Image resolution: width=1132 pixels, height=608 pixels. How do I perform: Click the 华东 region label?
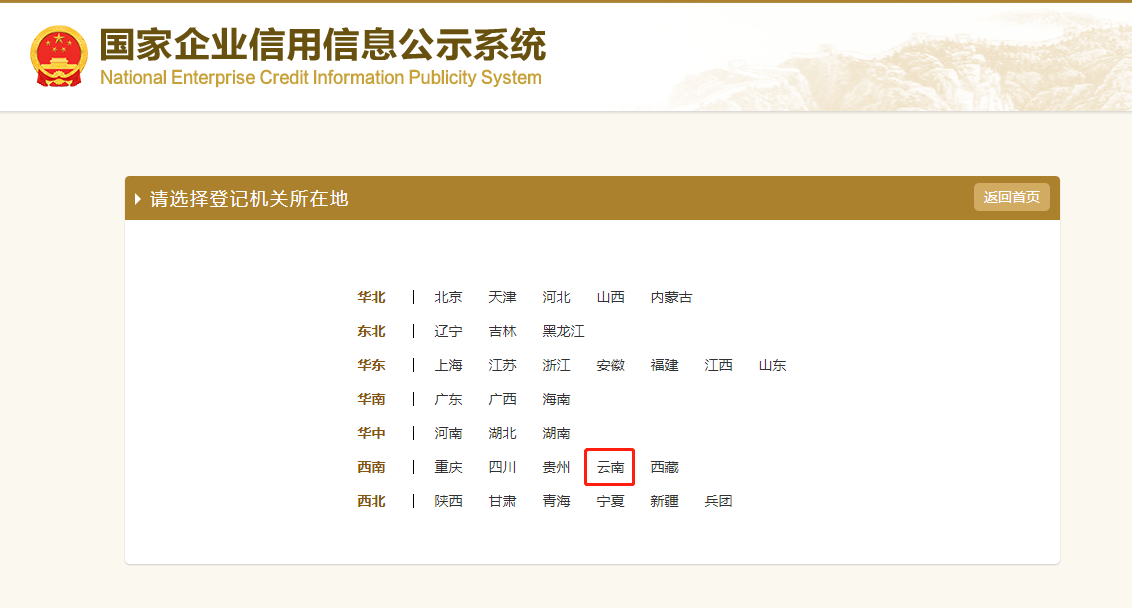[371, 365]
